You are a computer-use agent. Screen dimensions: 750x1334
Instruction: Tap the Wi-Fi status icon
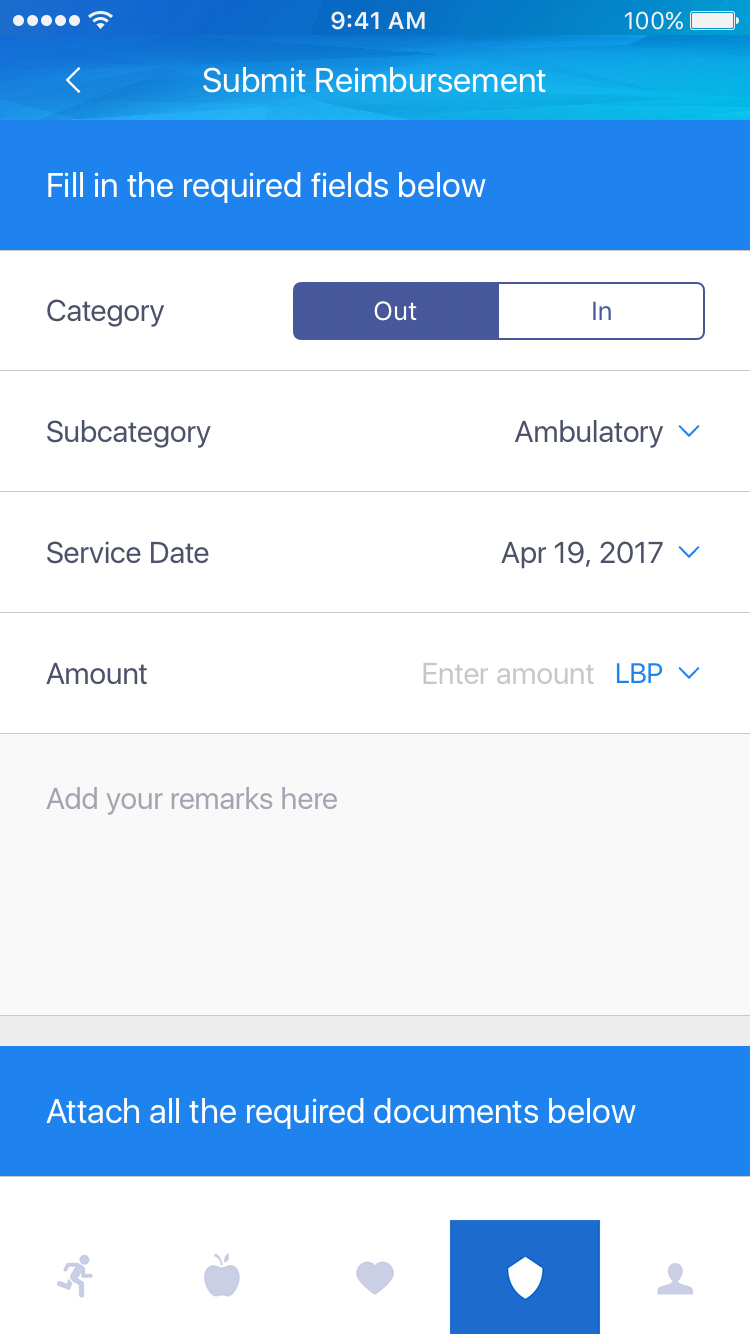click(100, 20)
